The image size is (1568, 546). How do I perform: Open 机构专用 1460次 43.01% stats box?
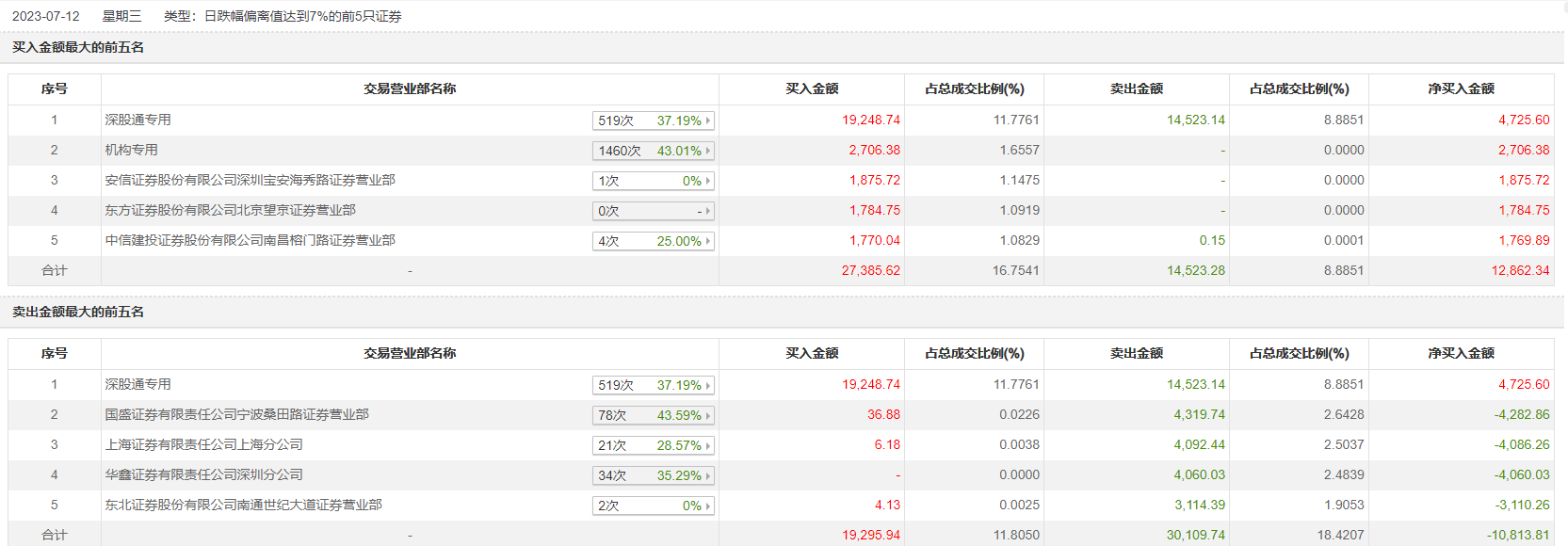[653, 151]
